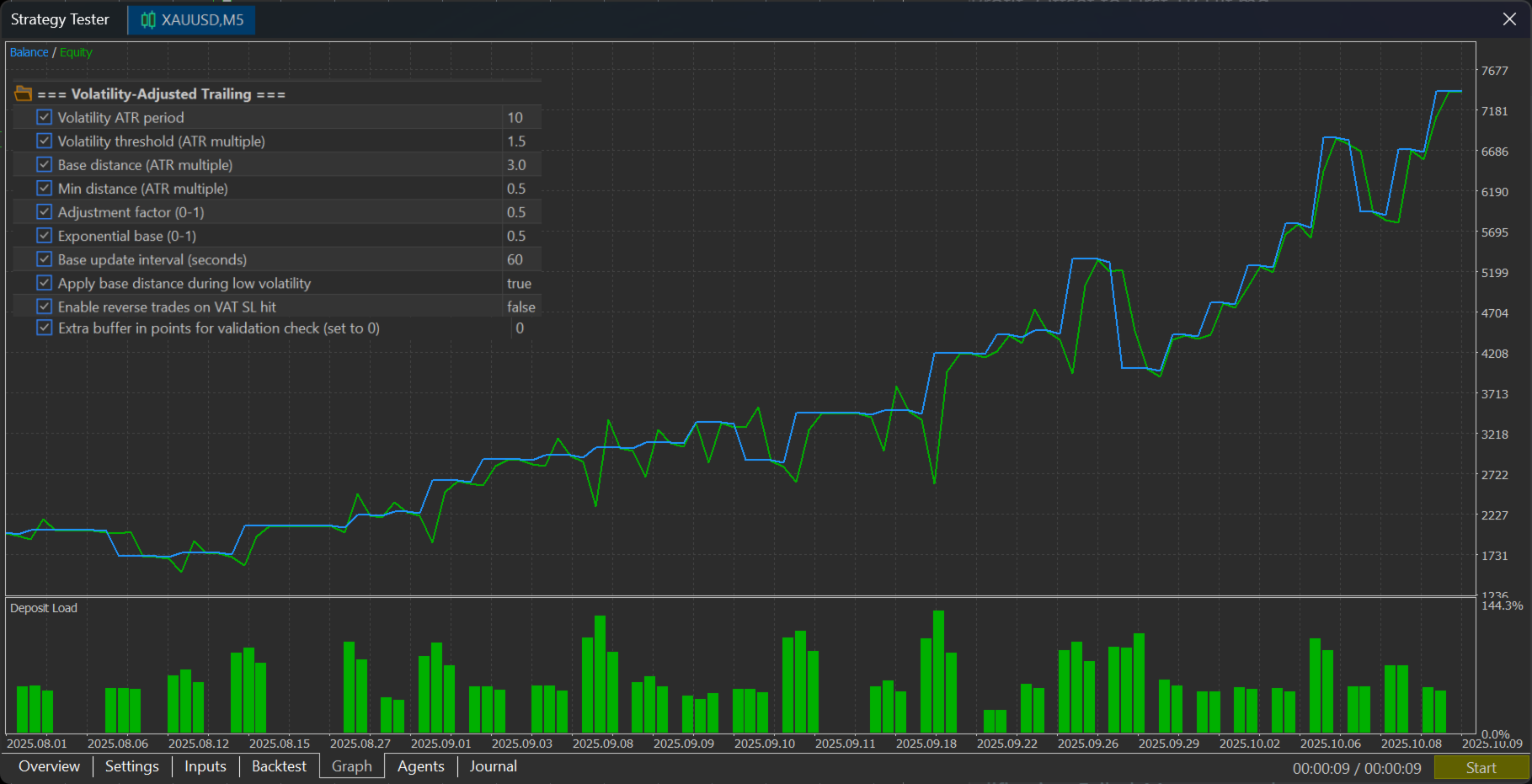Open the Inputs tab
Viewport: 1532px width, 784px height.
tap(206, 766)
